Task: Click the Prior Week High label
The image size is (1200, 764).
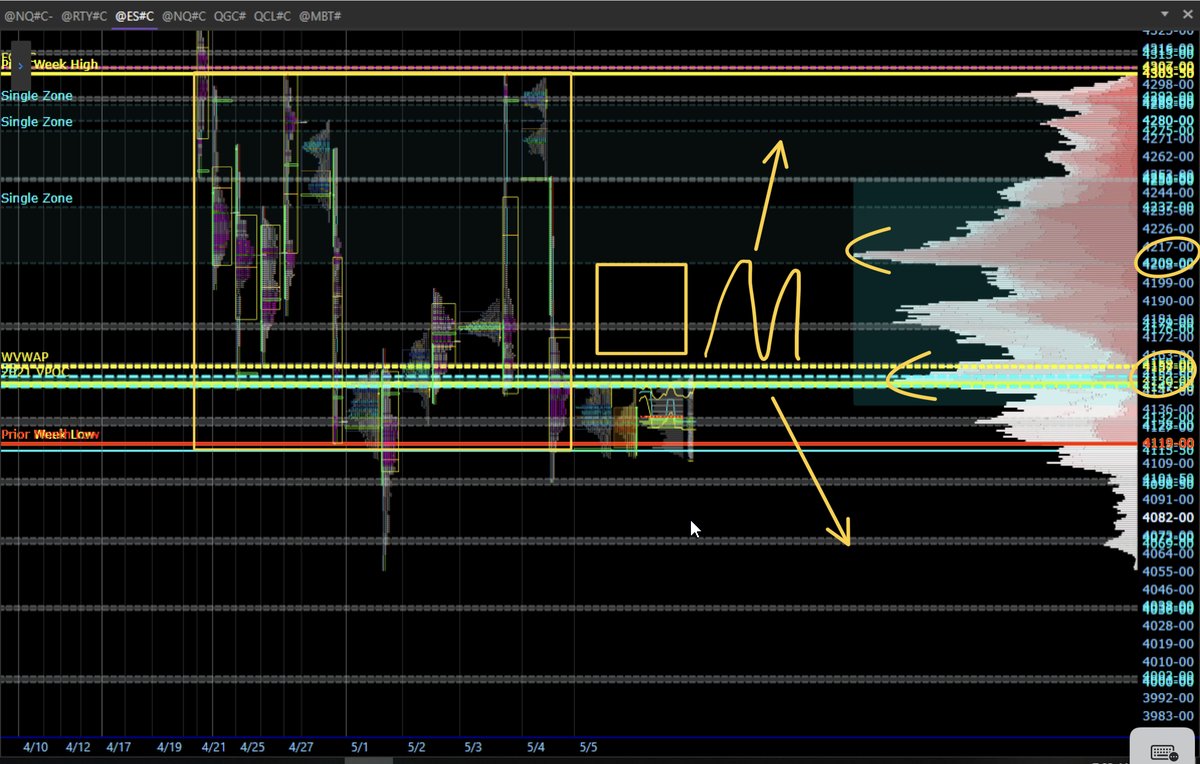Action: (49, 64)
